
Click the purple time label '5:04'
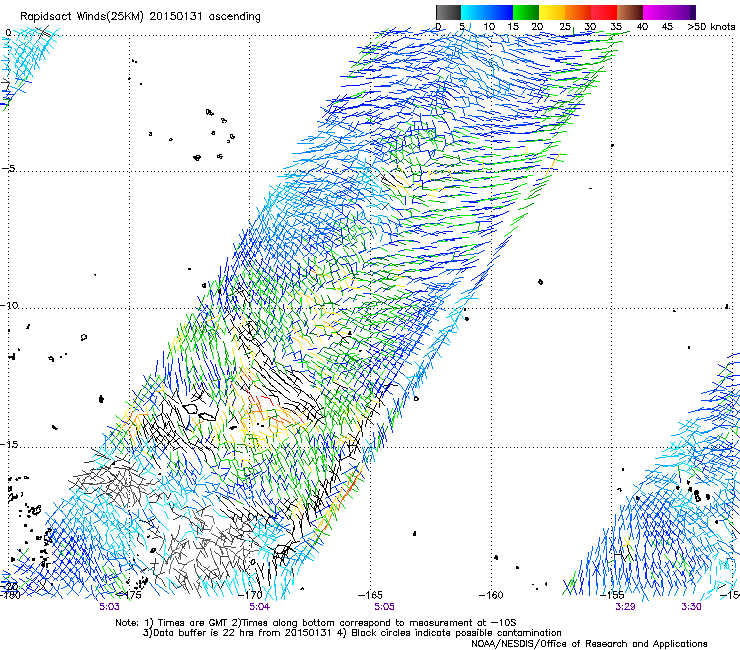[260, 607]
